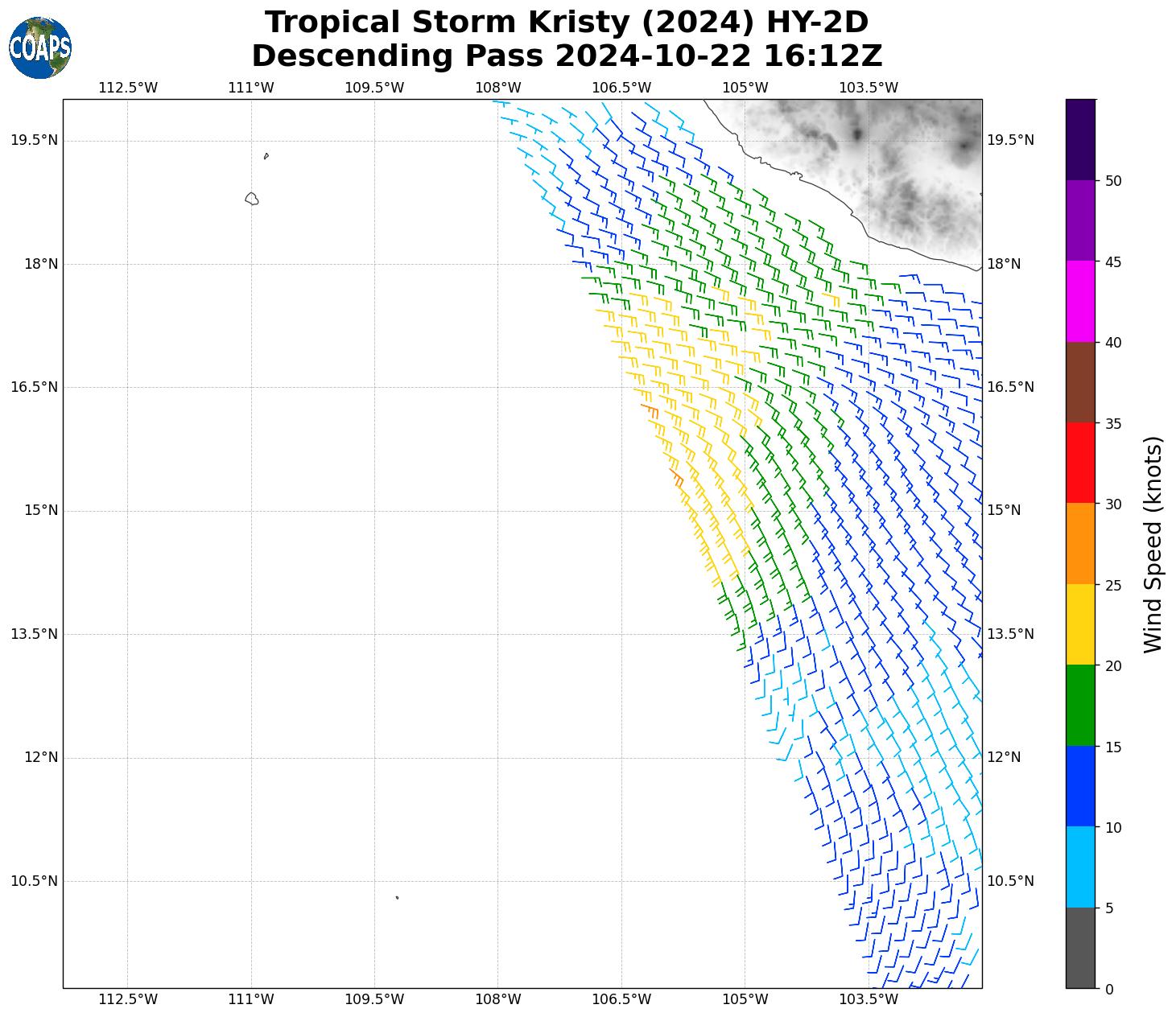Click the bottom 103.5°W longitude label

tap(868, 999)
